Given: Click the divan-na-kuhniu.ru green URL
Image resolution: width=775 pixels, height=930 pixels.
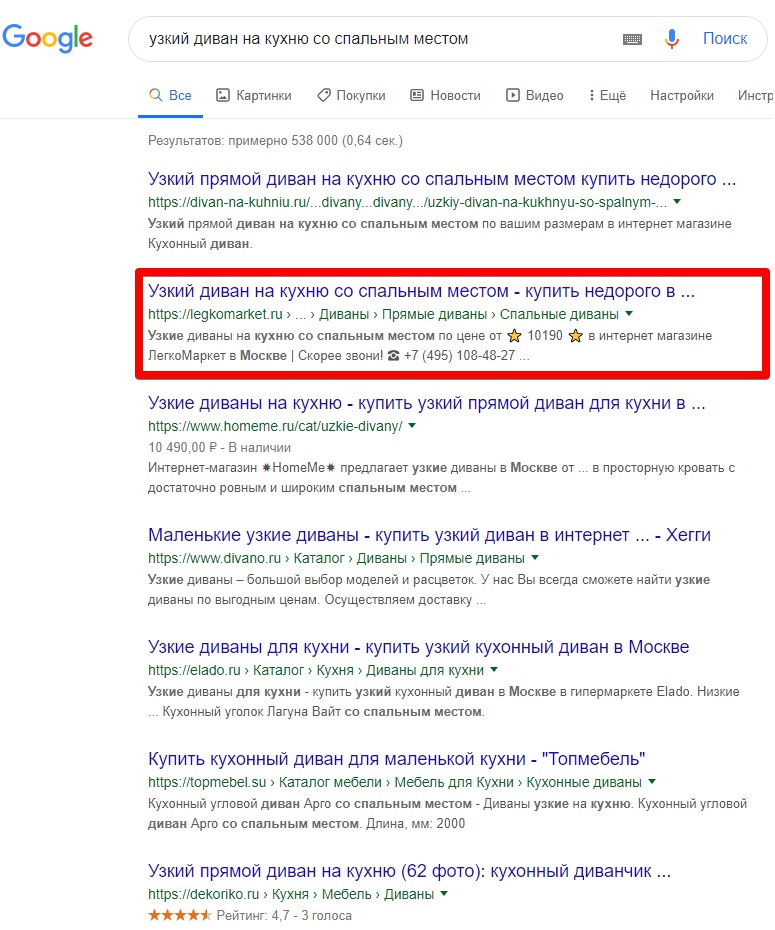Looking at the screenshot, I should 407,202.
